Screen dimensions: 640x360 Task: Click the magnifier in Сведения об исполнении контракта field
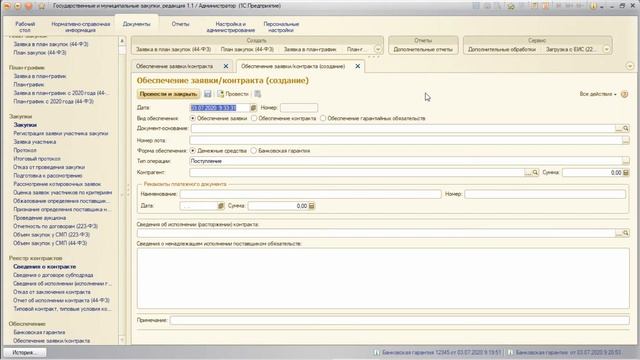(626, 233)
